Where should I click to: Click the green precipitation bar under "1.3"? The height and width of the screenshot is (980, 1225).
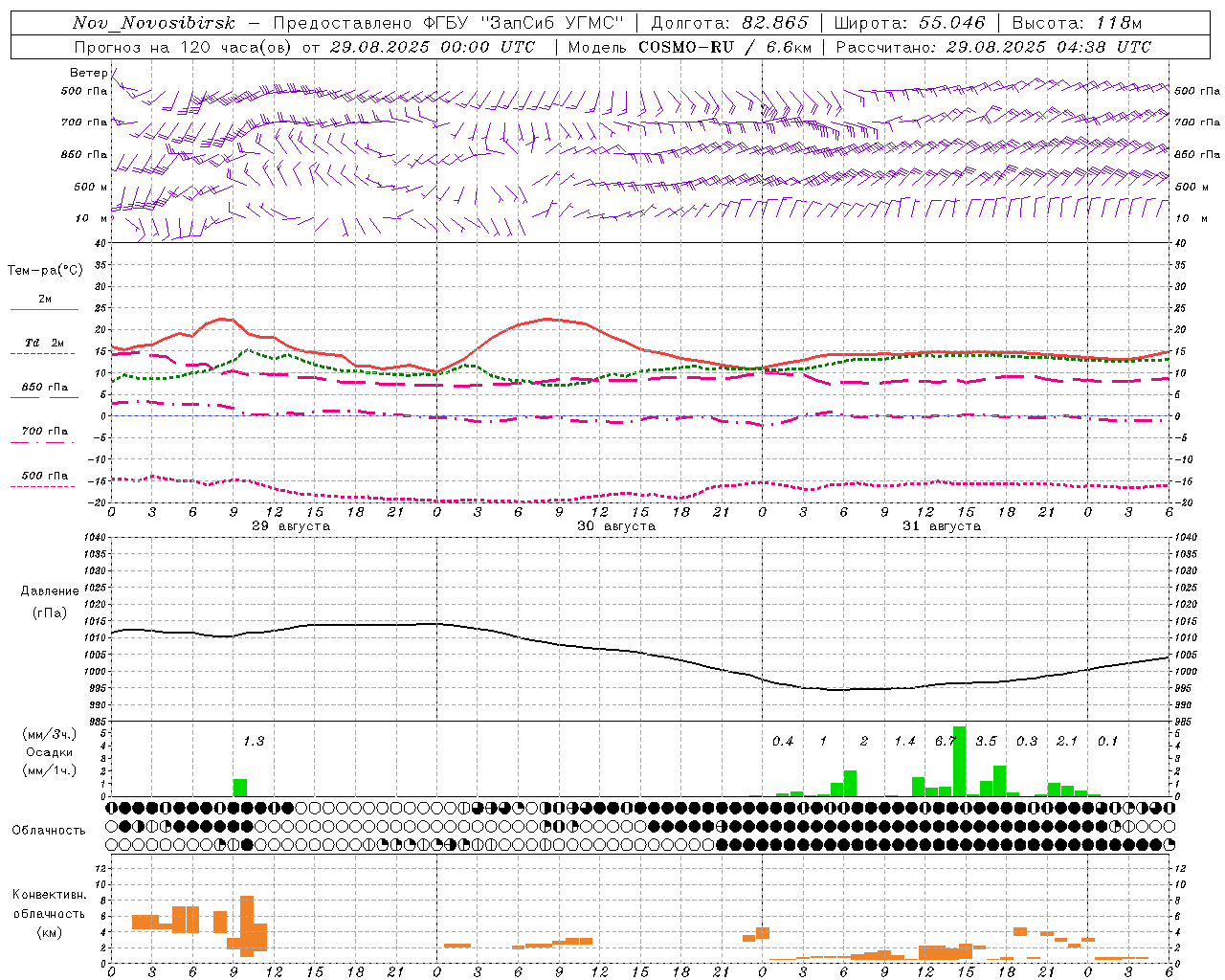tap(240, 788)
